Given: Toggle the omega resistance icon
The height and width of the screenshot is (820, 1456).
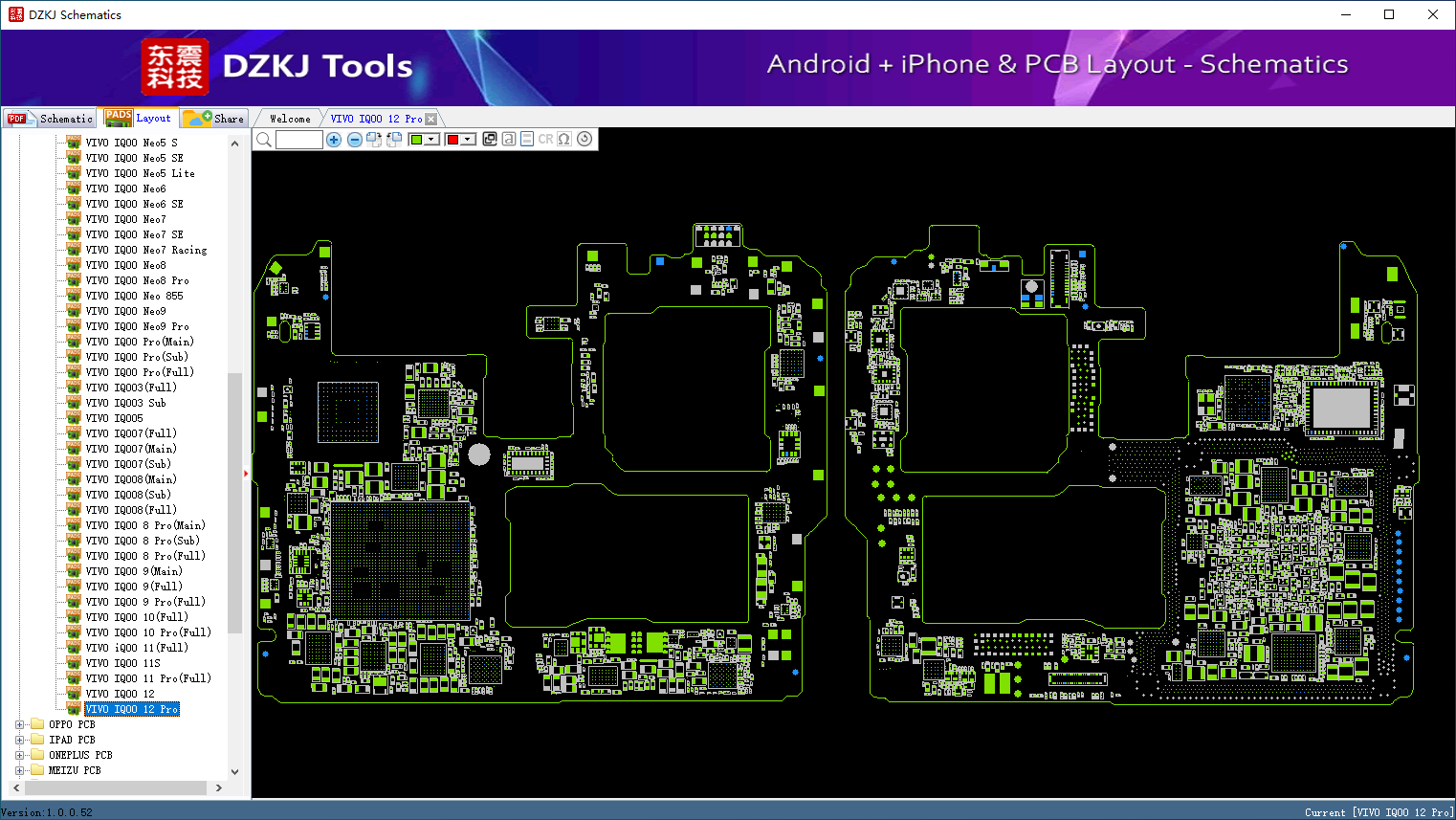Looking at the screenshot, I should (564, 140).
